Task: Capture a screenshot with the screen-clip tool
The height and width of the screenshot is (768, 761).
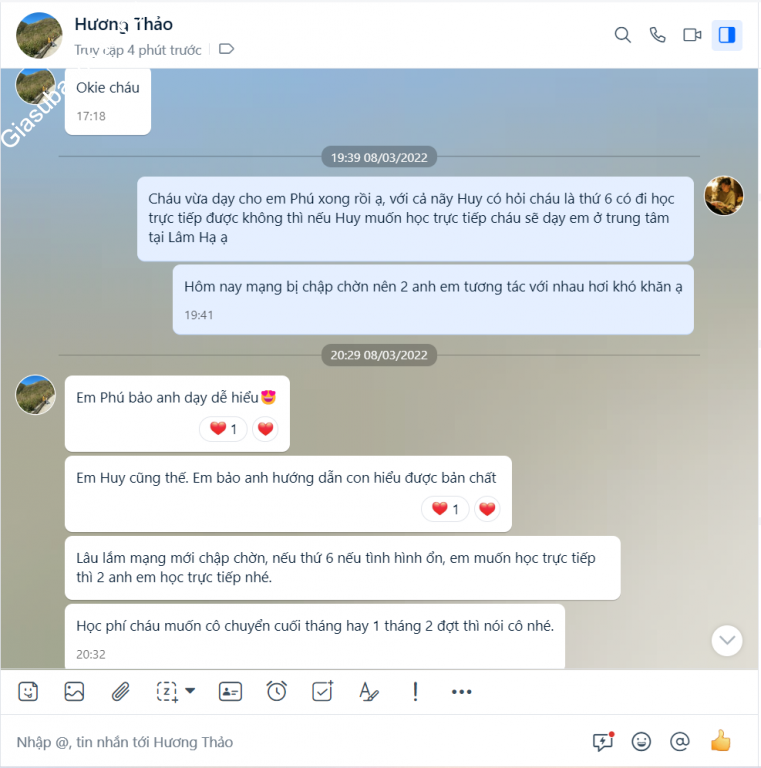Action: coord(167,692)
